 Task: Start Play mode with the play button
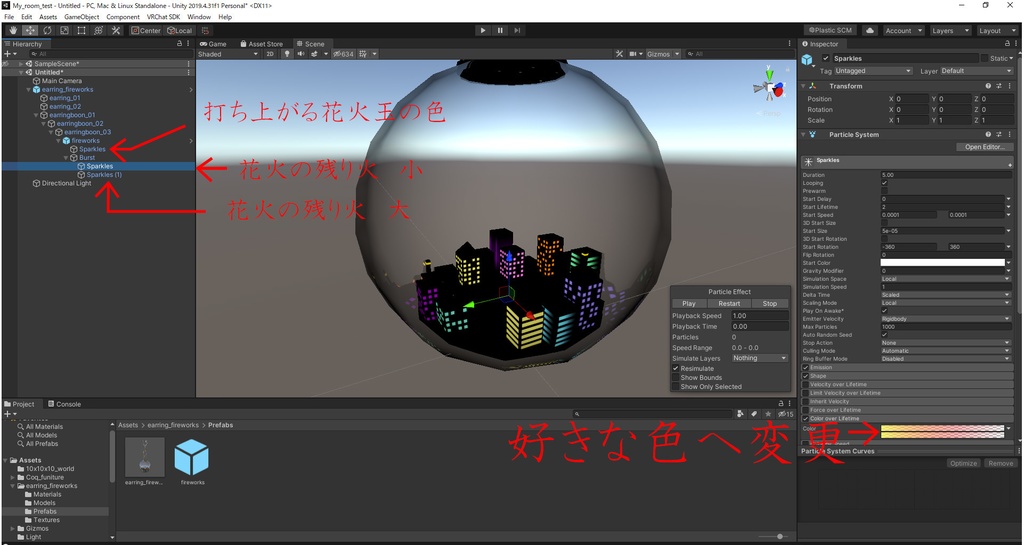[483, 31]
